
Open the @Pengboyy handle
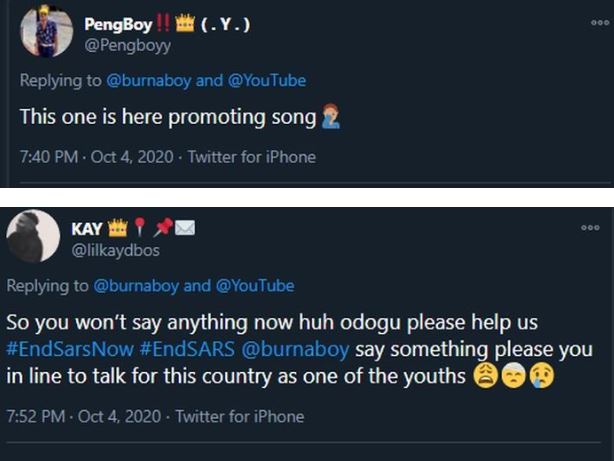pyautogui.click(x=133, y=45)
